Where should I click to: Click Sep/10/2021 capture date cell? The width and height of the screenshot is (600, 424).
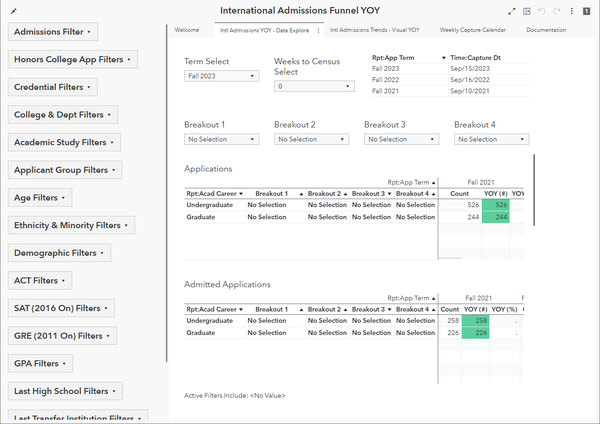pos(470,91)
